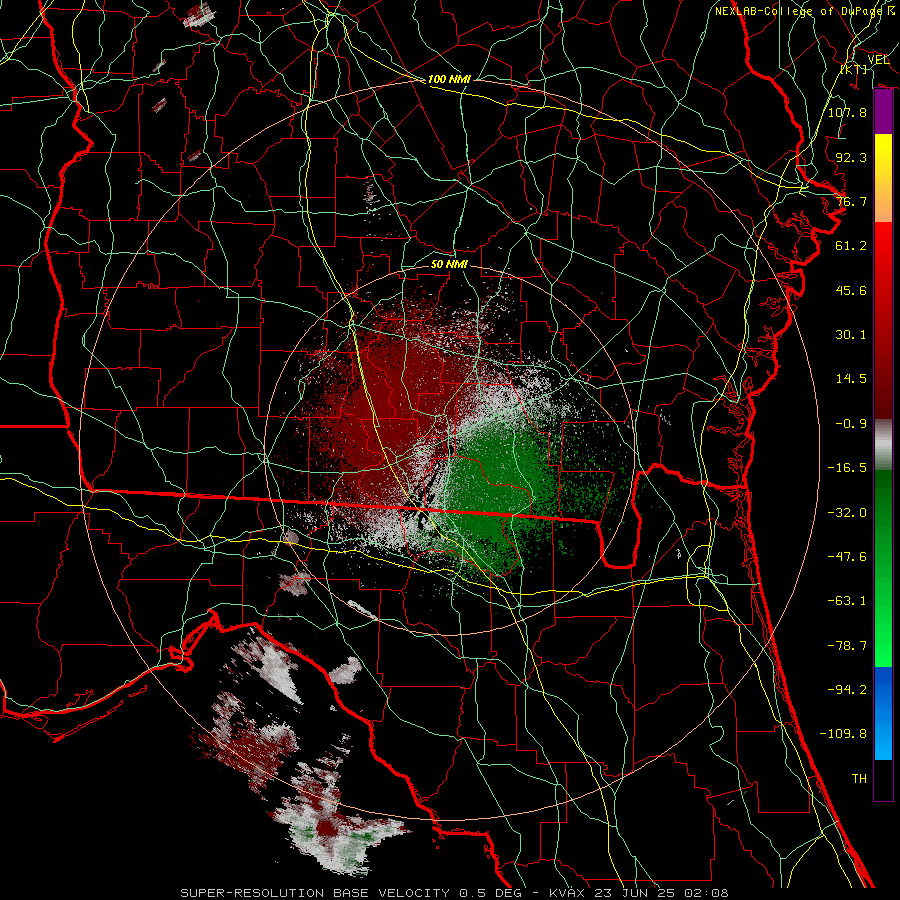Image resolution: width=900 pixels, height=900 pixels.
Task: Click the TH legend label
Action: 859,779
